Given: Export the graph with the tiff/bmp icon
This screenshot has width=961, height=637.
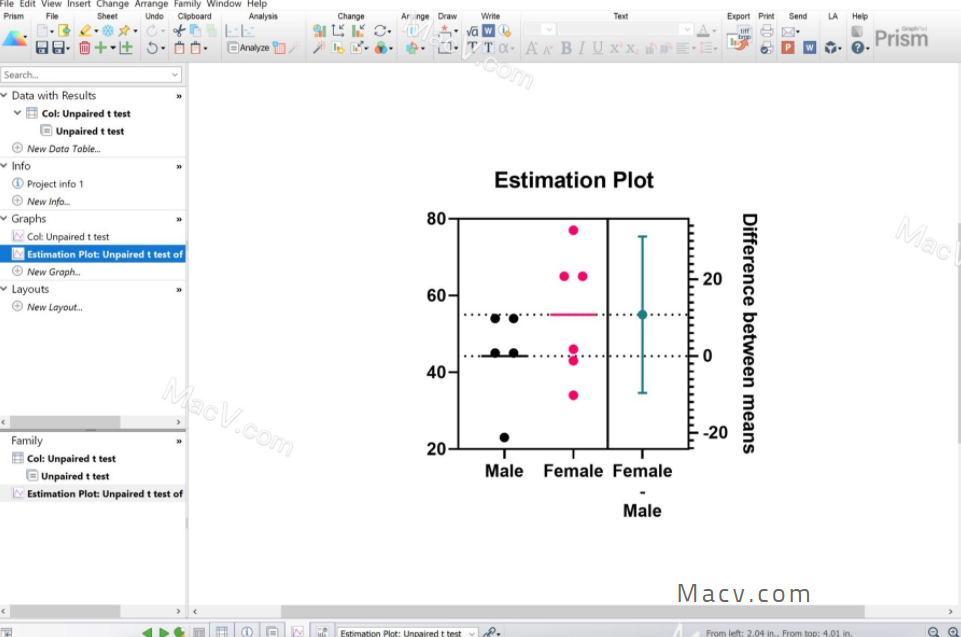Looking at the screenshot, I should pyautogui.click(x=739, y=39).
